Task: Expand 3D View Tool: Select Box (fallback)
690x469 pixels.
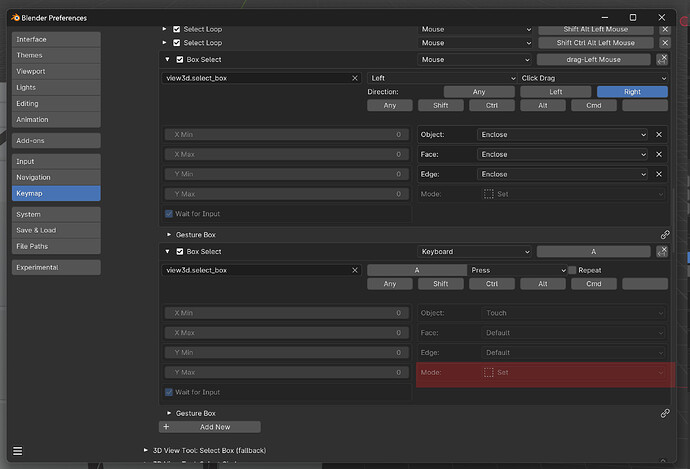Action: 146,451
